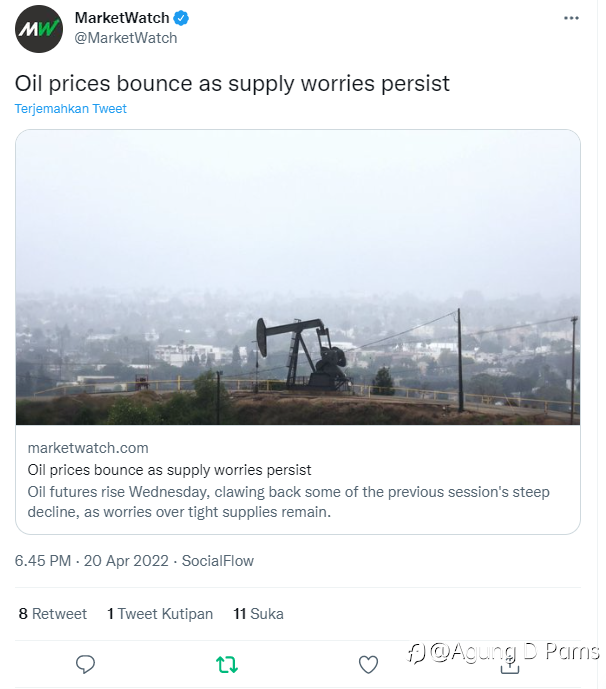606x689 pixels.
Task: Click the blue verified badge
Action: pos(182,18)
